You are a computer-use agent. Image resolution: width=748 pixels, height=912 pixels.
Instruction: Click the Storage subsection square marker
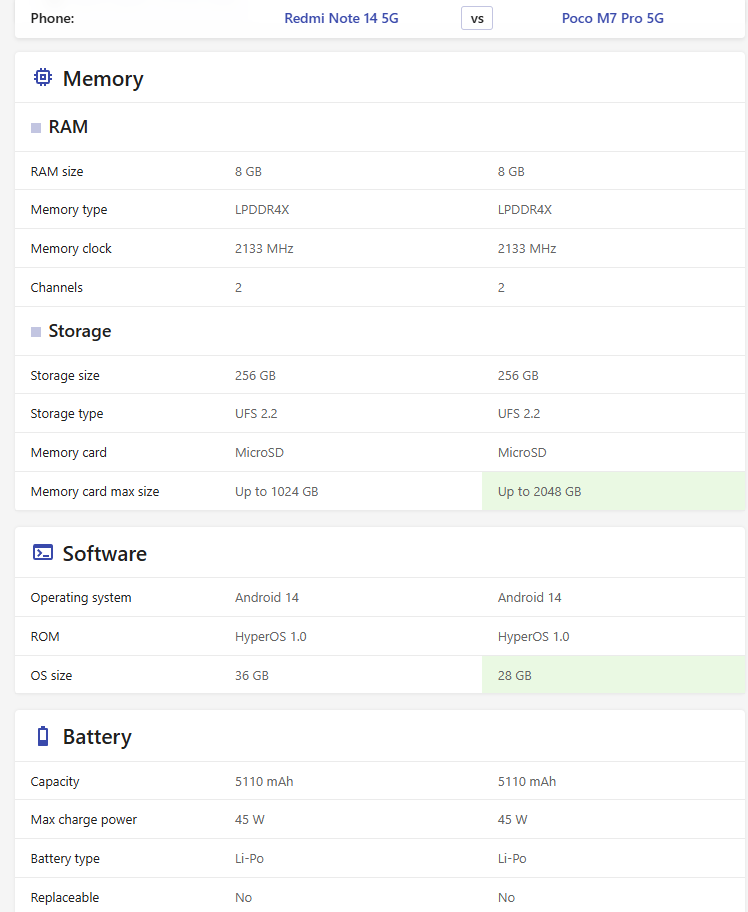tap(36, 332)
